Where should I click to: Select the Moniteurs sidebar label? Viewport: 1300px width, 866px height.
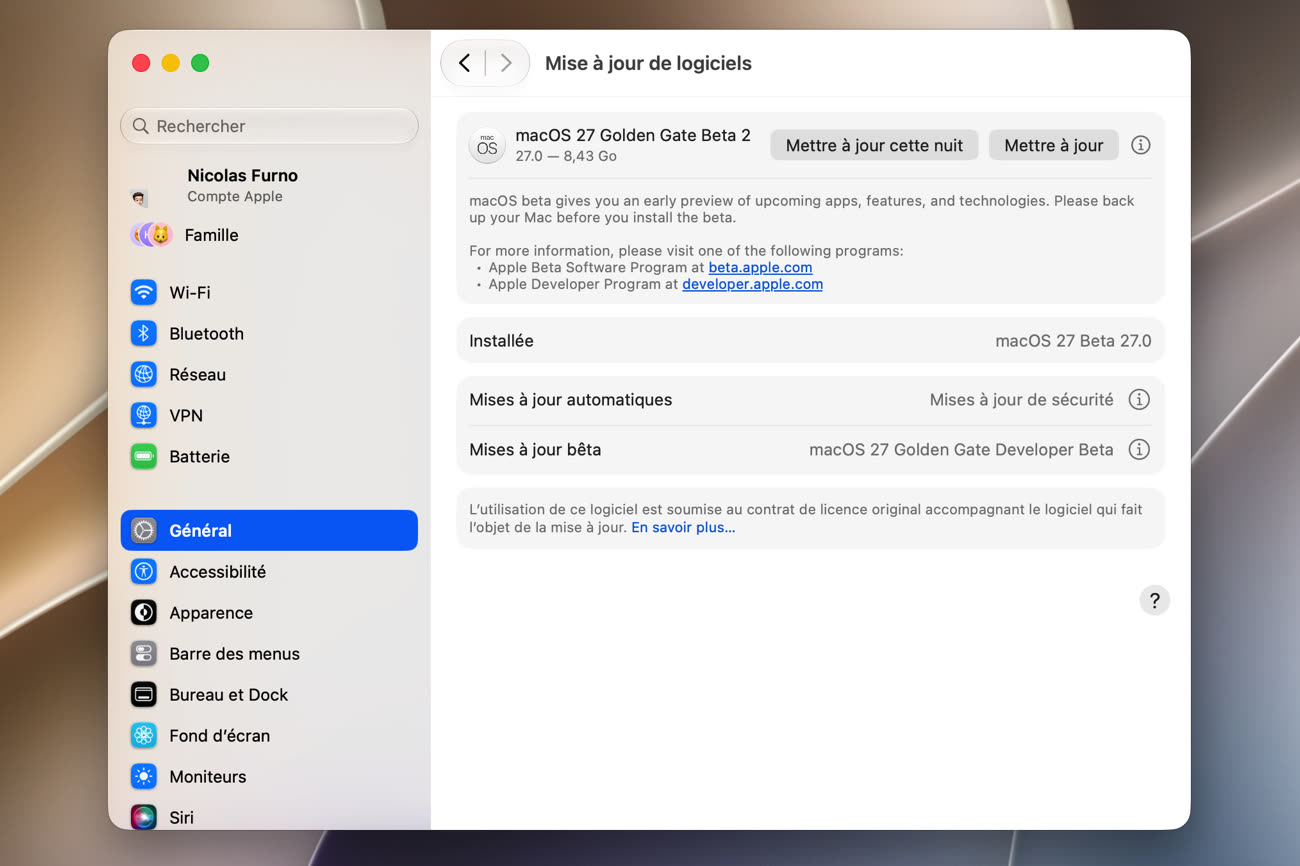pos(208,776)
